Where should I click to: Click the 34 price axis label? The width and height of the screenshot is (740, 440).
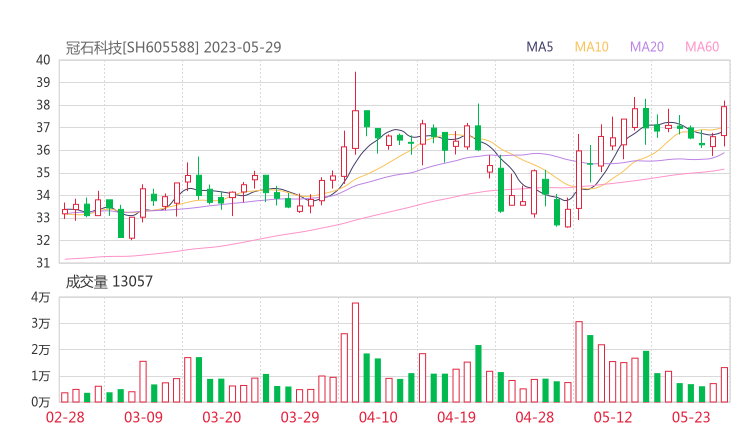tap(43, 195)
